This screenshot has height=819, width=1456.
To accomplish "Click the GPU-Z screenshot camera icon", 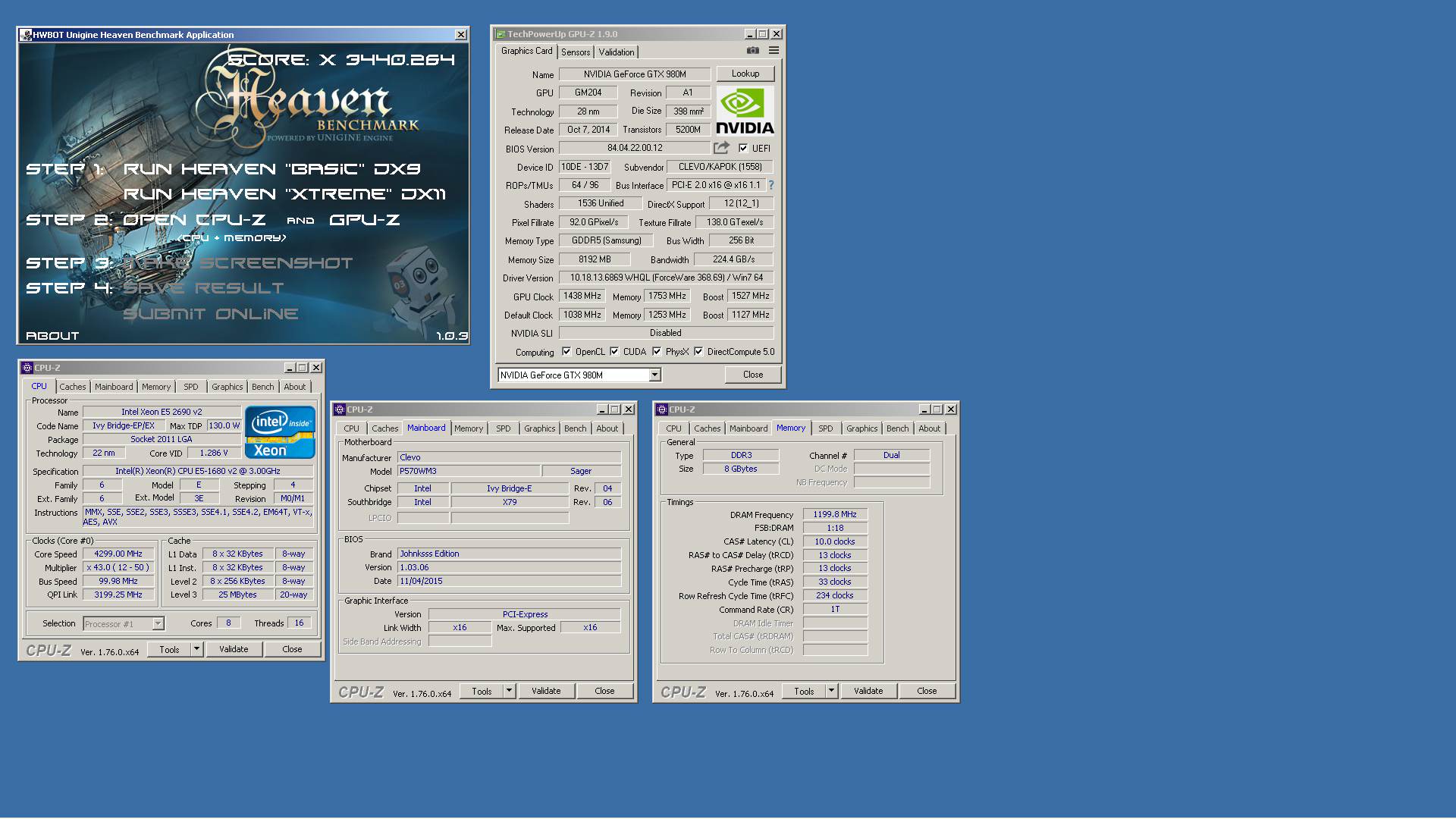I will click(752, 51).
